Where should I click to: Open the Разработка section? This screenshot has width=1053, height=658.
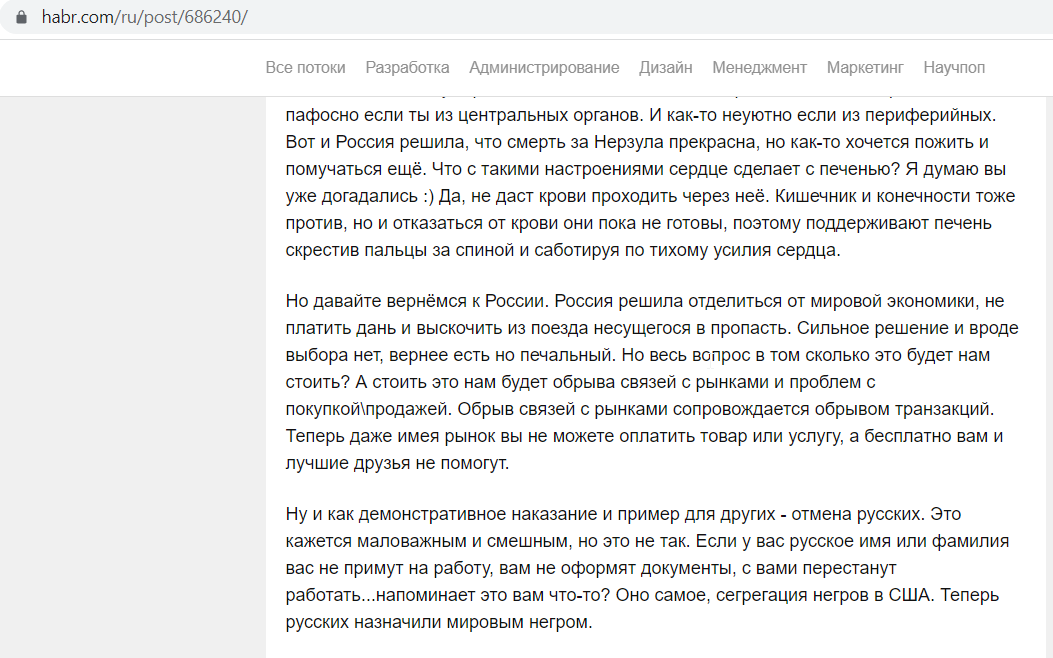(407, 68)
